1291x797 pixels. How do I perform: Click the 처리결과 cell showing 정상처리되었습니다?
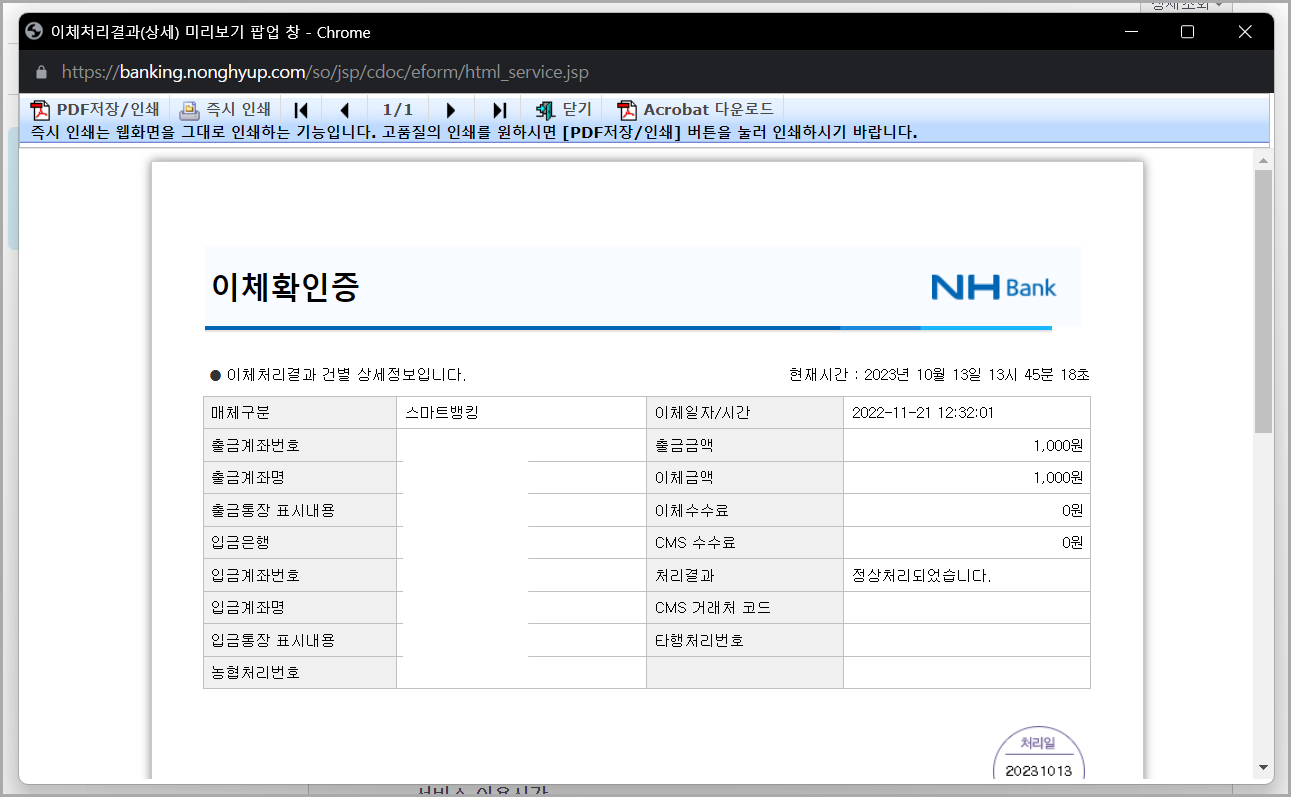966,575
